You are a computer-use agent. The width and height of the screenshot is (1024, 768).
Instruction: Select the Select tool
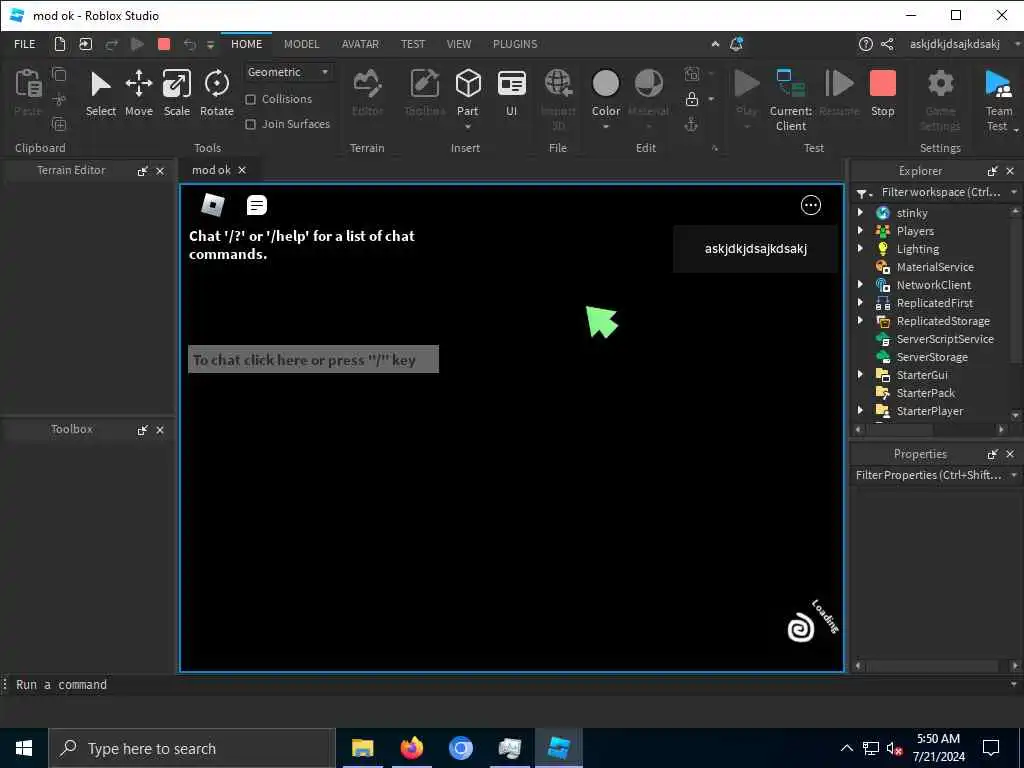pyautogui.click(x=101, y=93)
